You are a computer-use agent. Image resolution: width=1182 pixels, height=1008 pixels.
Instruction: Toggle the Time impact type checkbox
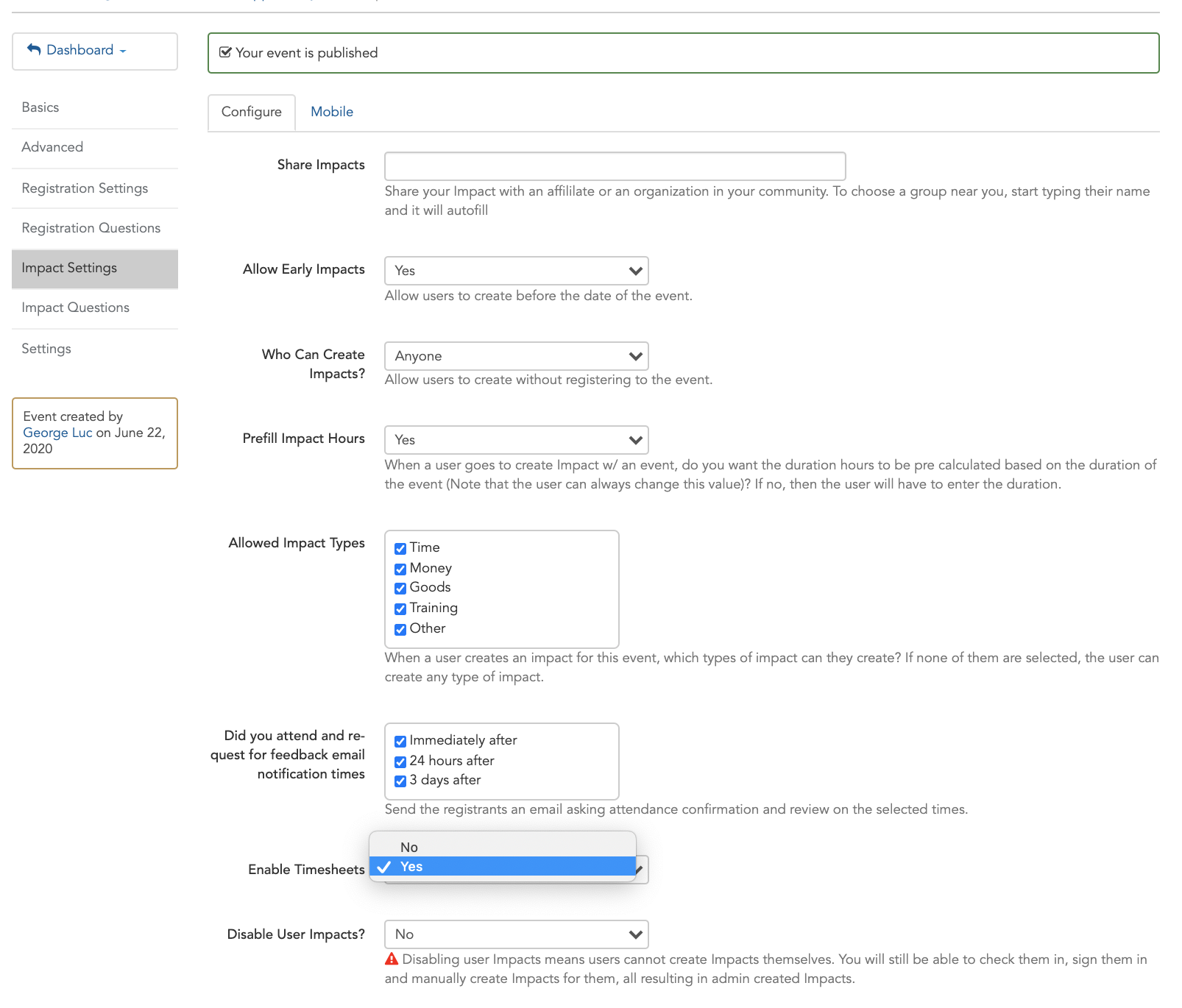(400, 548)
